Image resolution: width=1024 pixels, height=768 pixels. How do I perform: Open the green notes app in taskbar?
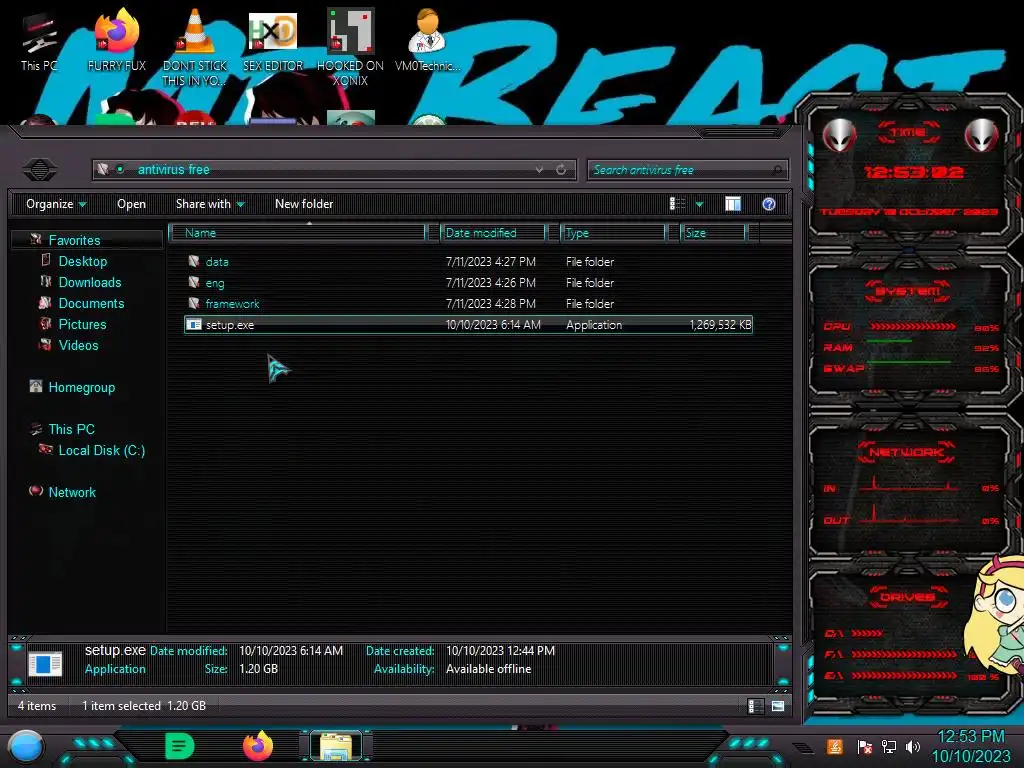[x=180, y=746]
